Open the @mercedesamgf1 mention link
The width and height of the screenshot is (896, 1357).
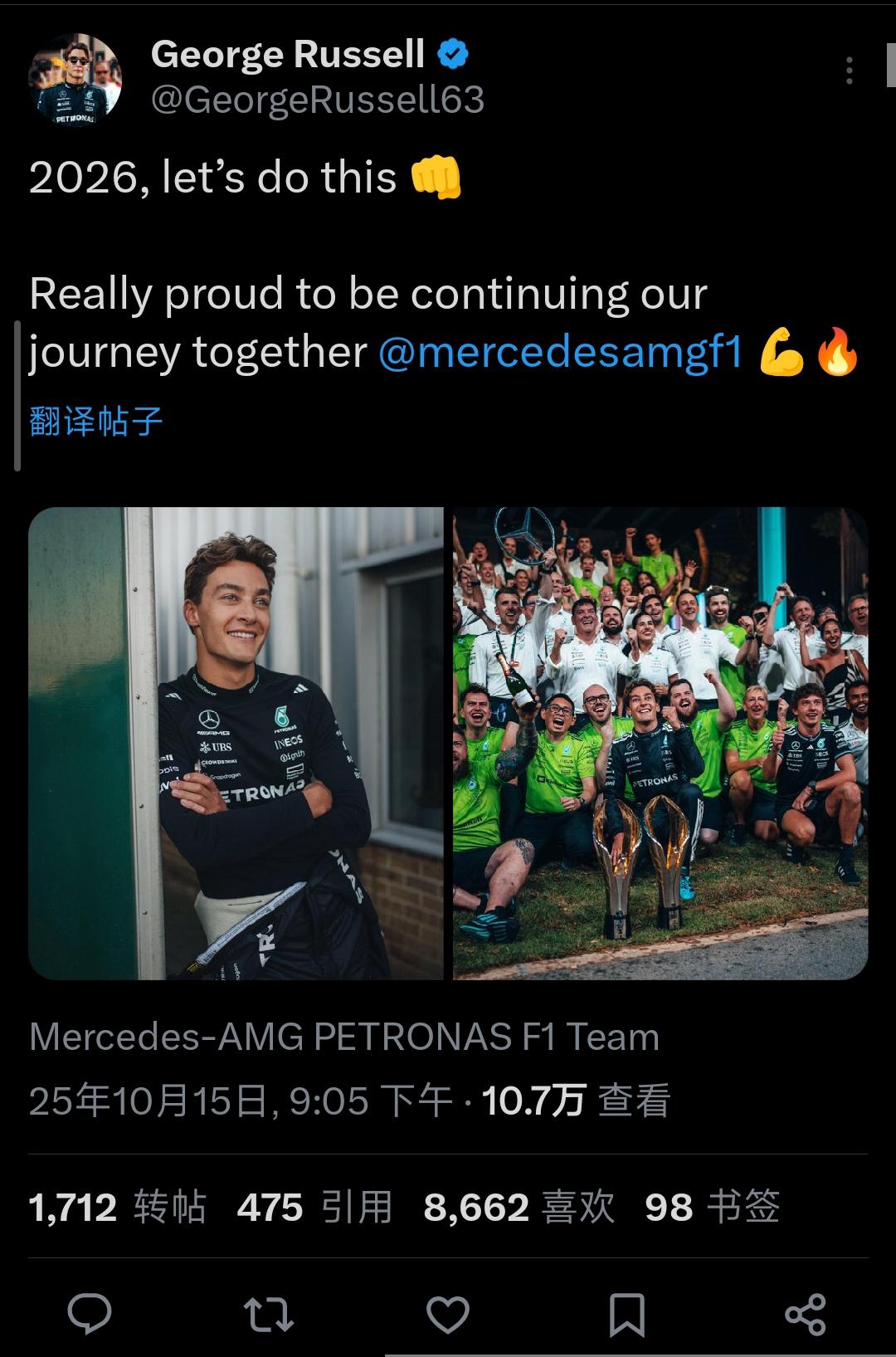point(560,351)
